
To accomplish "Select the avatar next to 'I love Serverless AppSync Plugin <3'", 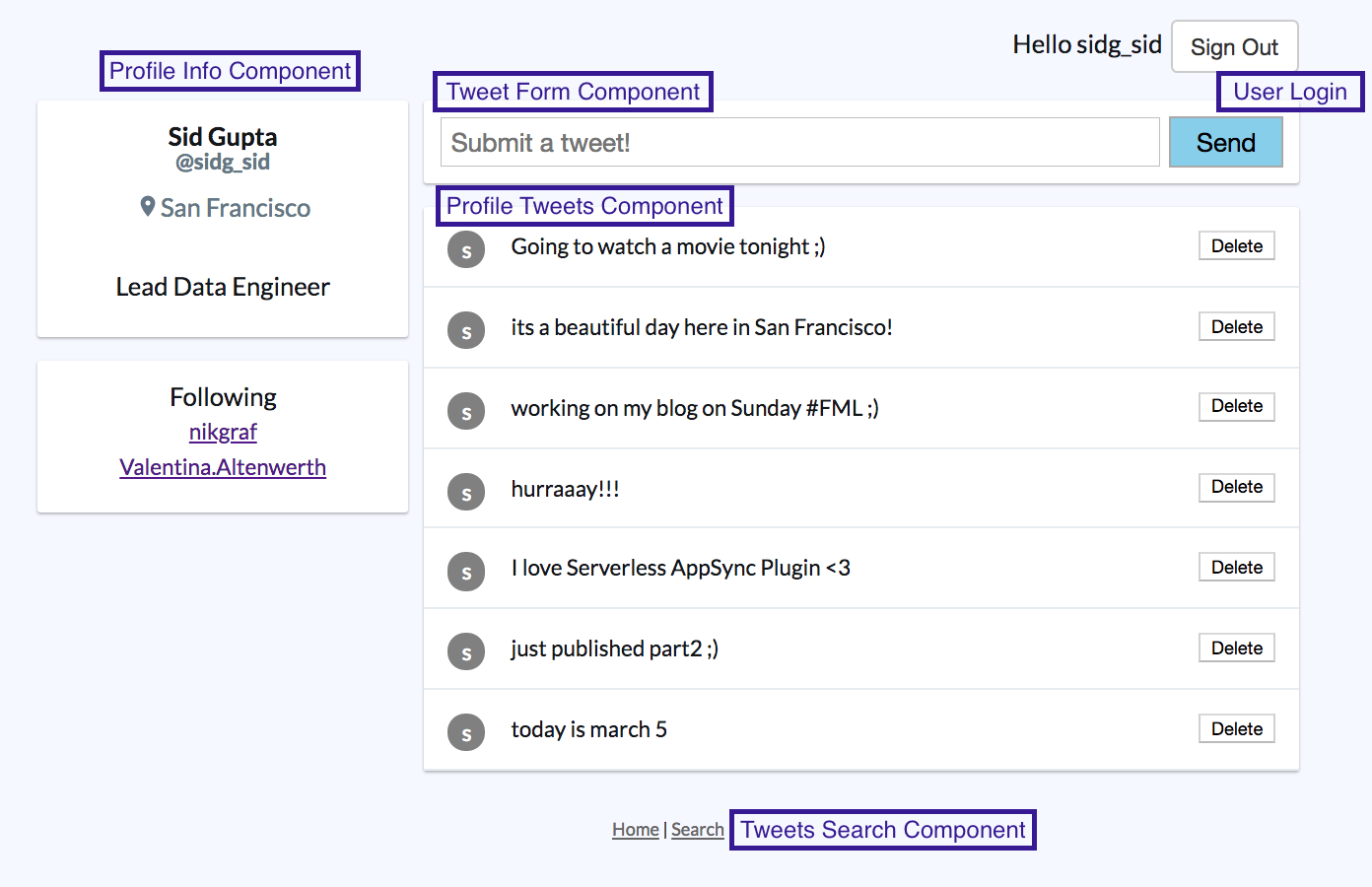I will (x=466, y=572).
